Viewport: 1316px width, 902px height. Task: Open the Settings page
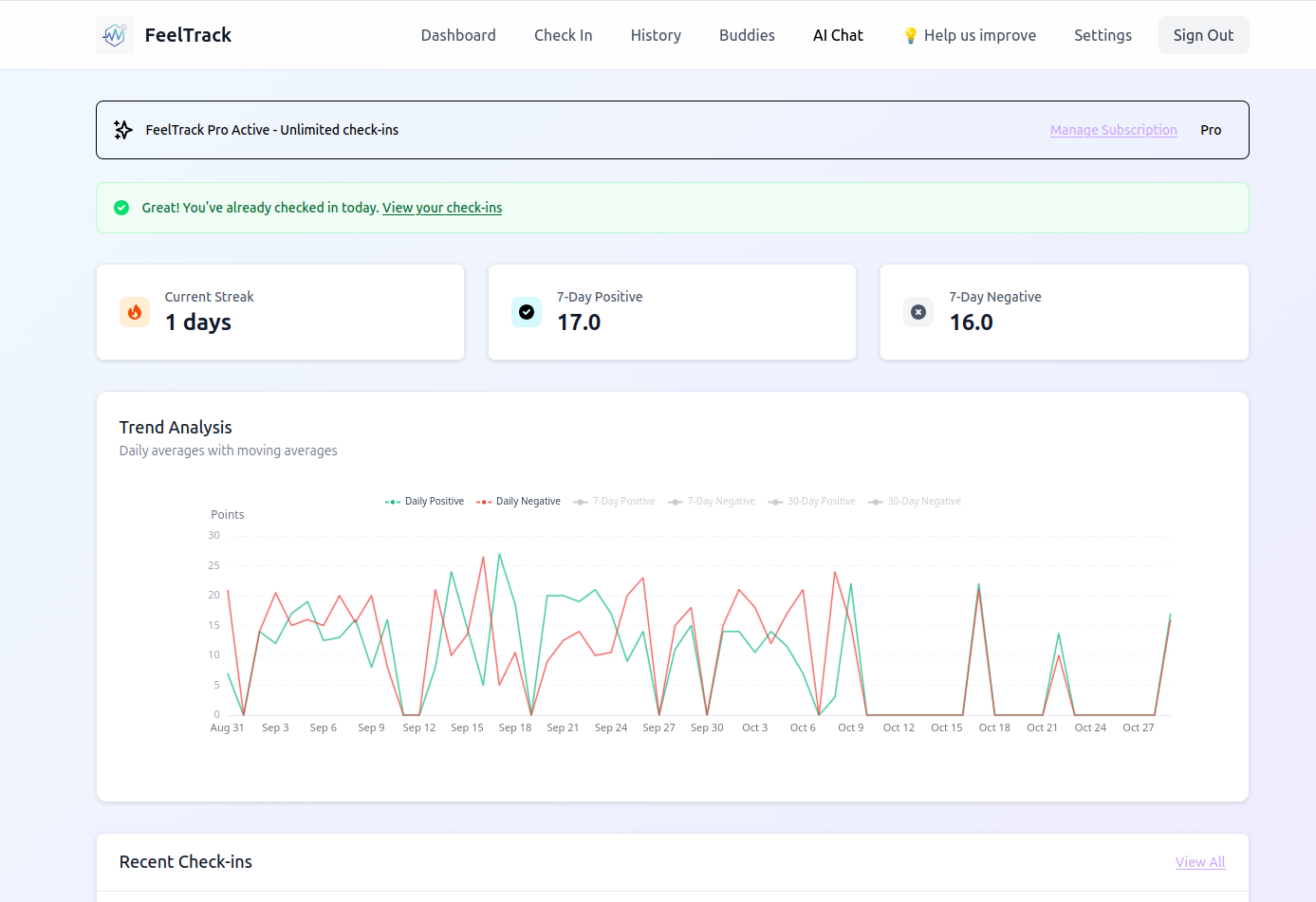[1103, 34]
